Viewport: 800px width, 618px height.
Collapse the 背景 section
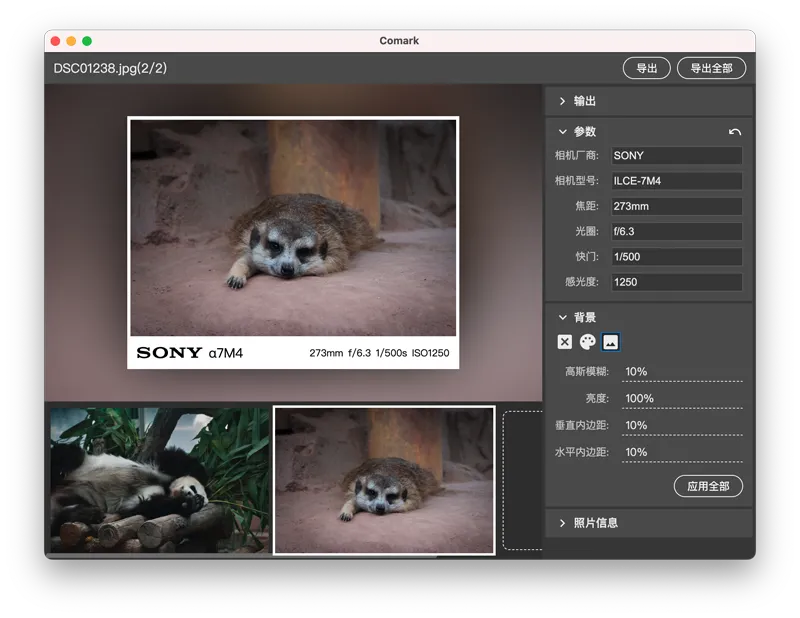click(x=562, y=317)
